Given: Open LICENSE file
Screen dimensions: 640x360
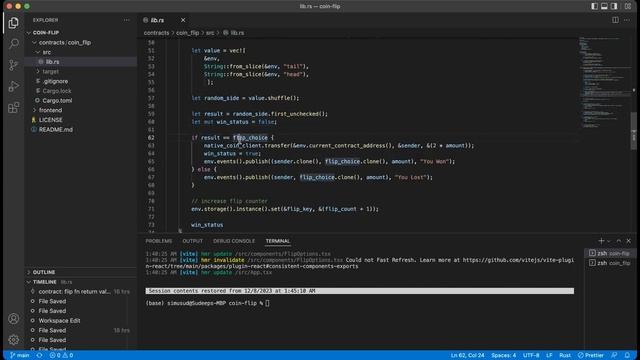Looking at the screenshot, I should tap(81, 120).
